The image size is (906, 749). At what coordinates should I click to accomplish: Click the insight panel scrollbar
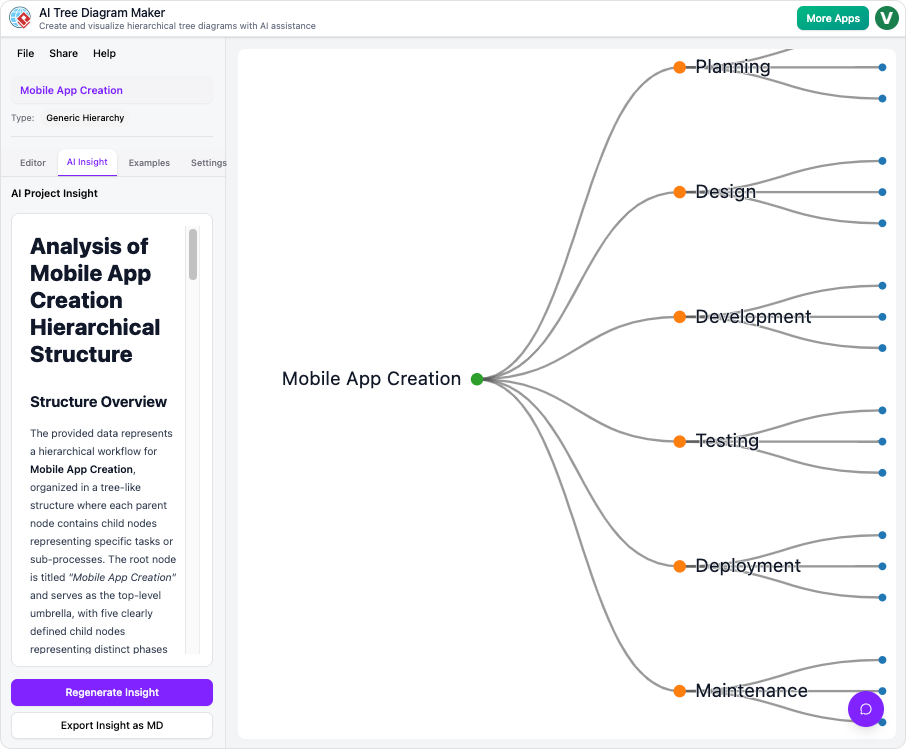[193, 253]
